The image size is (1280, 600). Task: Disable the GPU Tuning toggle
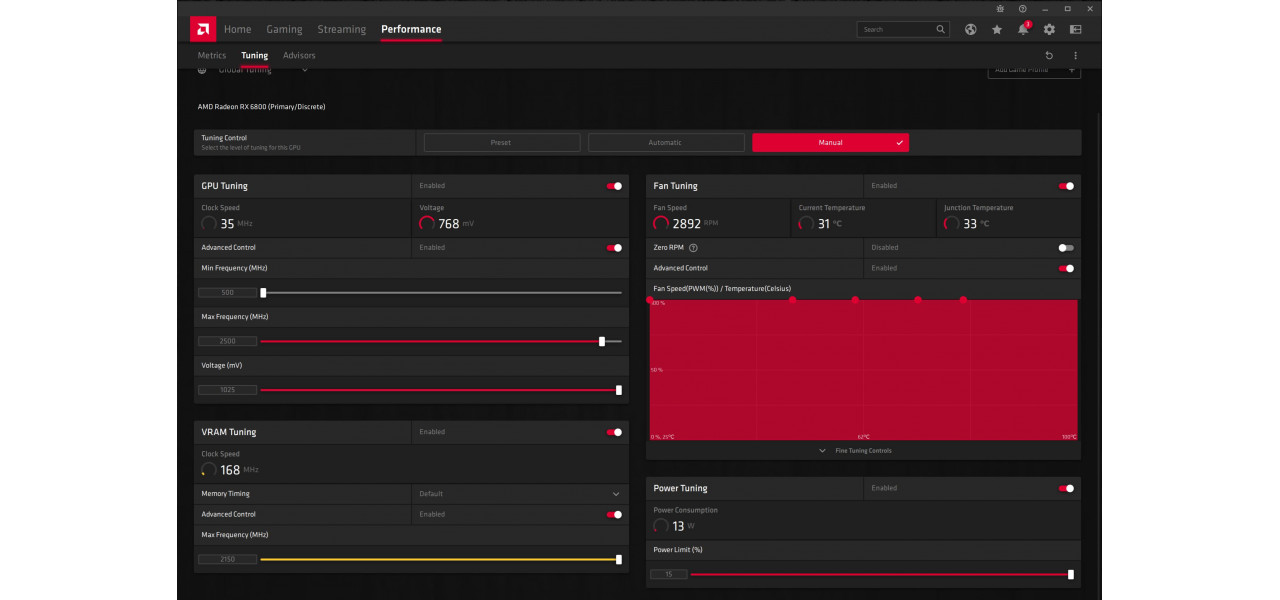click(x=614, y=186)
